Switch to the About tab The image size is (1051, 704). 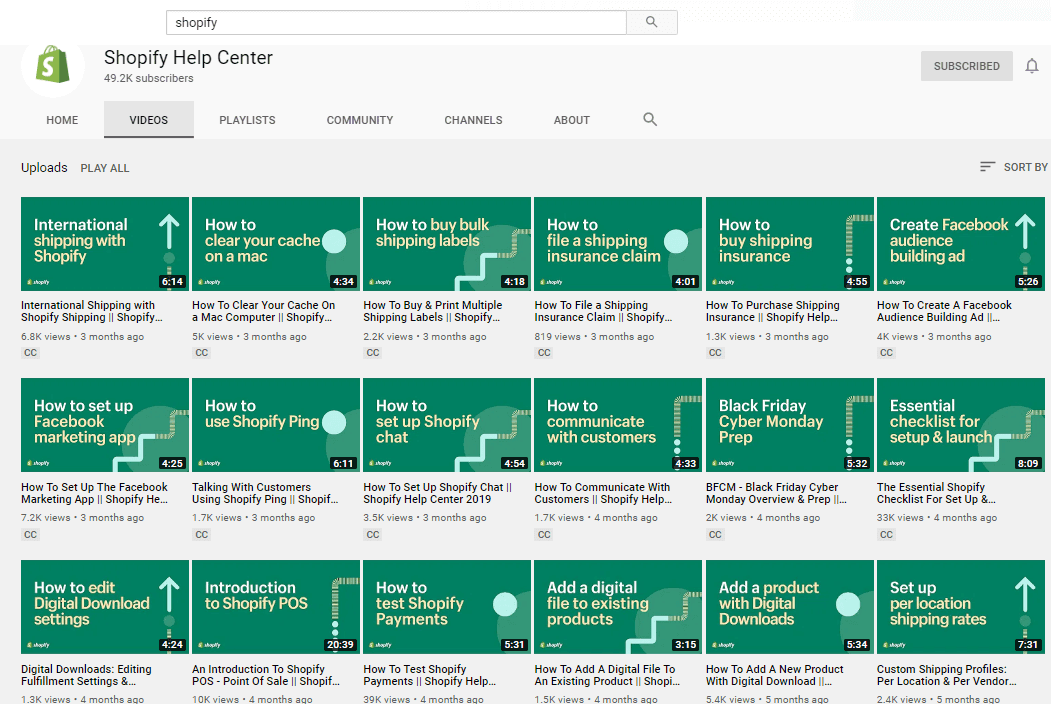(572, 120)
